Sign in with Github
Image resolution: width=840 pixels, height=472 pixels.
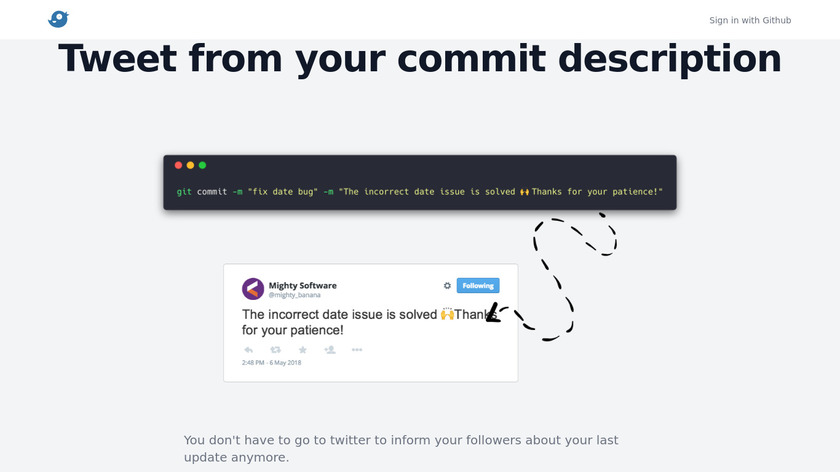(750, 20)
